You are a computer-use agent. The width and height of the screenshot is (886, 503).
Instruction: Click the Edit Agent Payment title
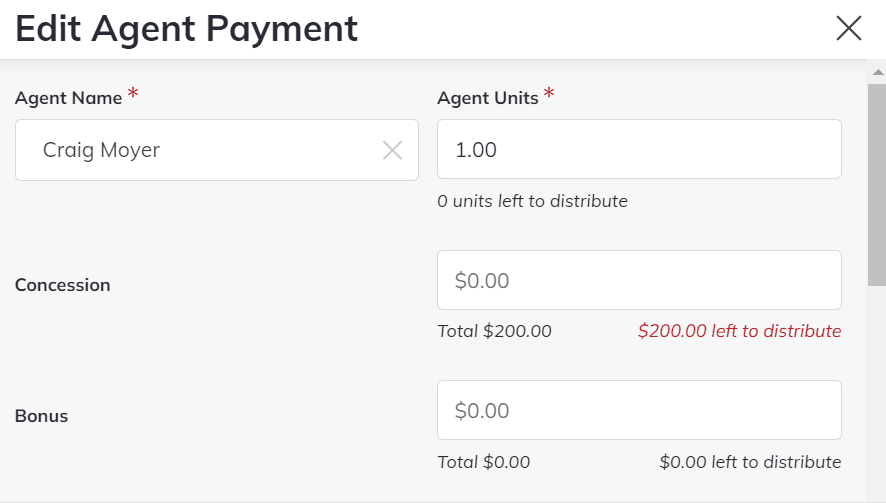pos(186,29)
